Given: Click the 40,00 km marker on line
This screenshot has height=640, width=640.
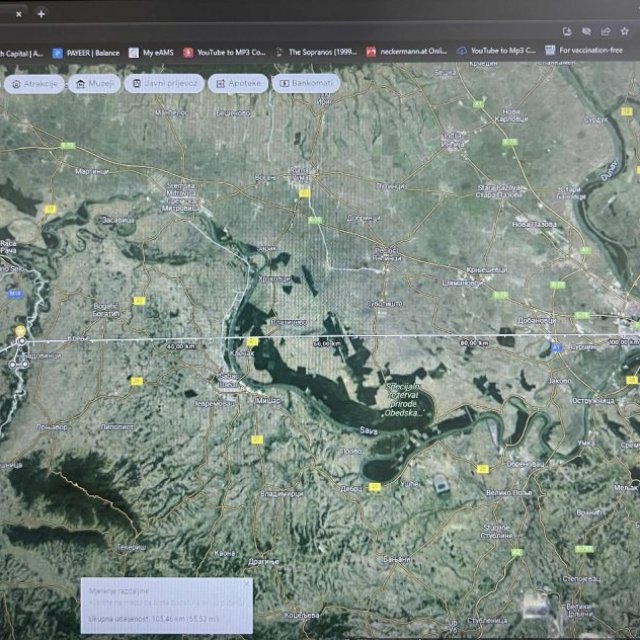Looking at the screenshot, I should pyautogui.click(x=182, y=346).
